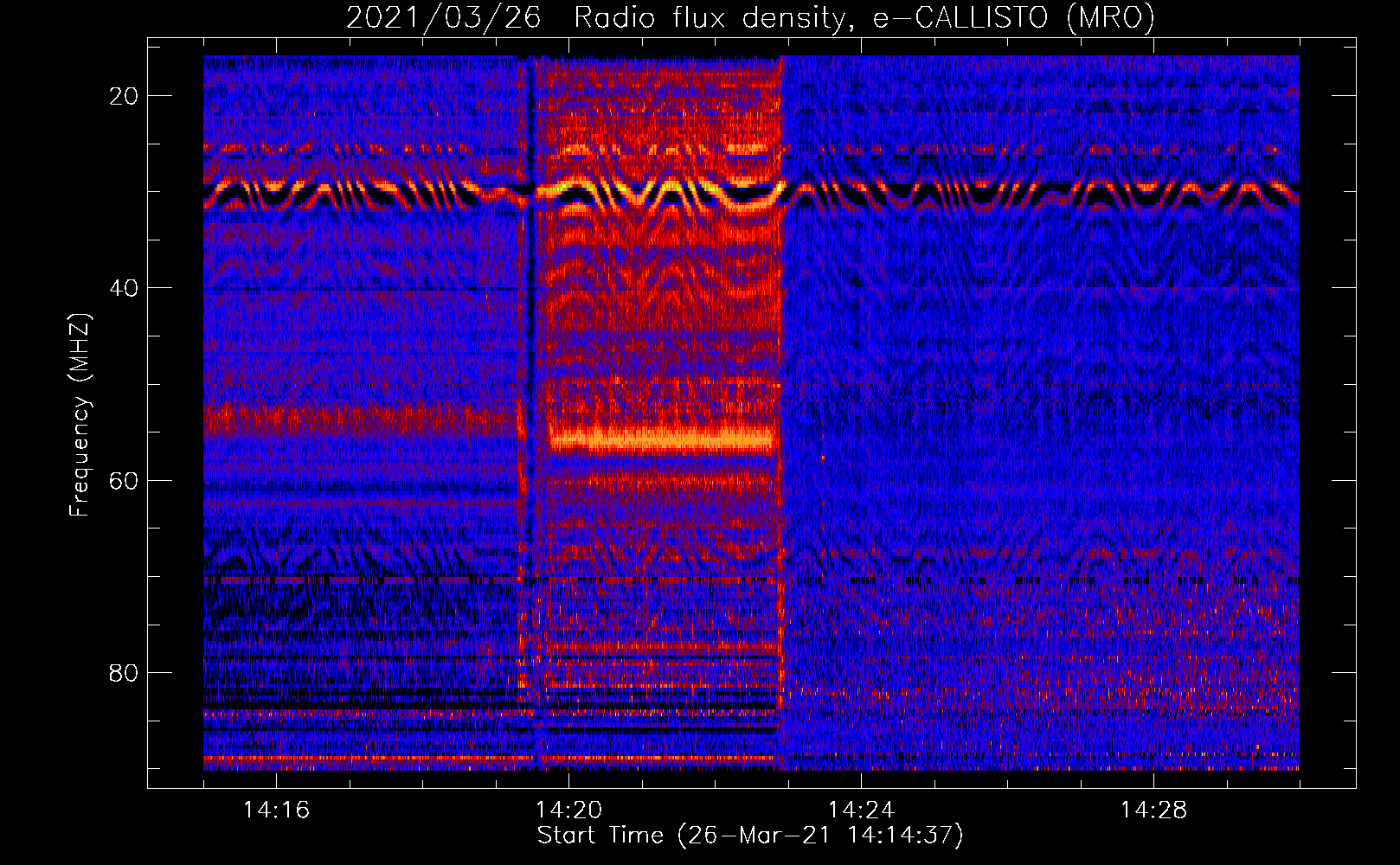The height and width of the screenshot is (865, 1400).
Task: Click the 14:24 time tick label
Action: (861, 811)
